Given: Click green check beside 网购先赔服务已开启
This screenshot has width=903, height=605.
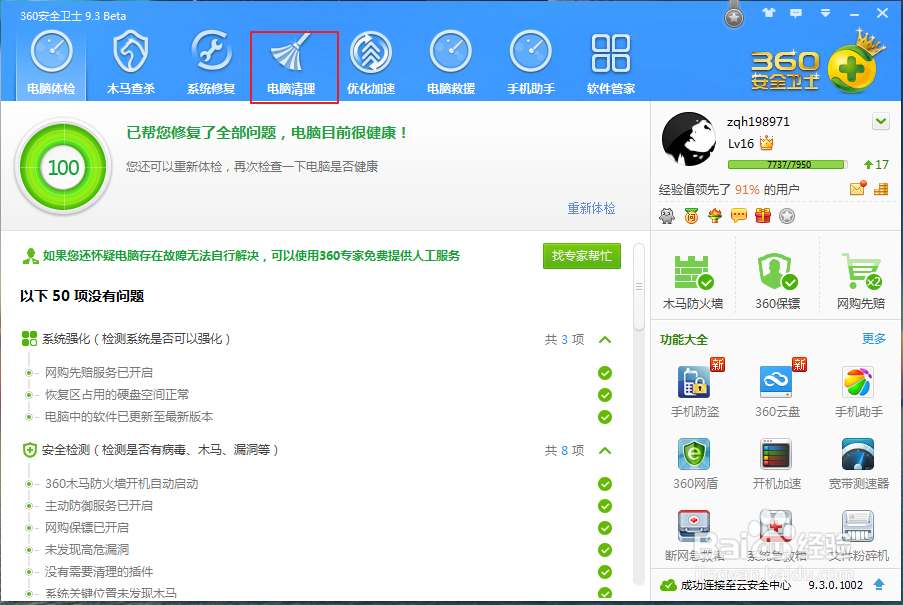Looking at the screenshot, I should (x=605, y=373).
